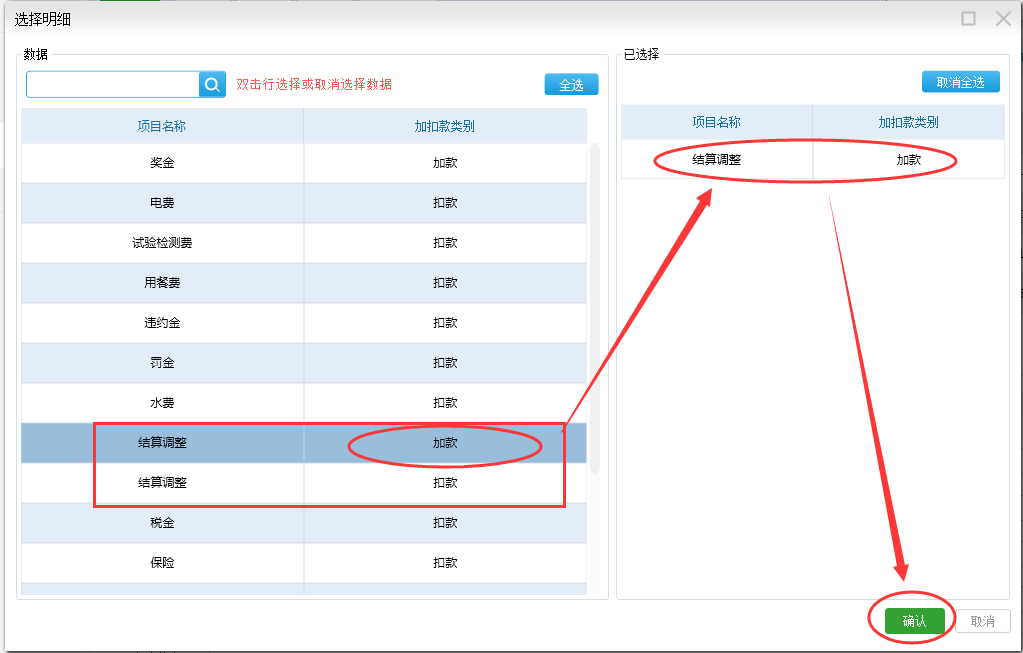Maximize the 选择明细 dialog window
1023x653 pixels.
point(968,18)
